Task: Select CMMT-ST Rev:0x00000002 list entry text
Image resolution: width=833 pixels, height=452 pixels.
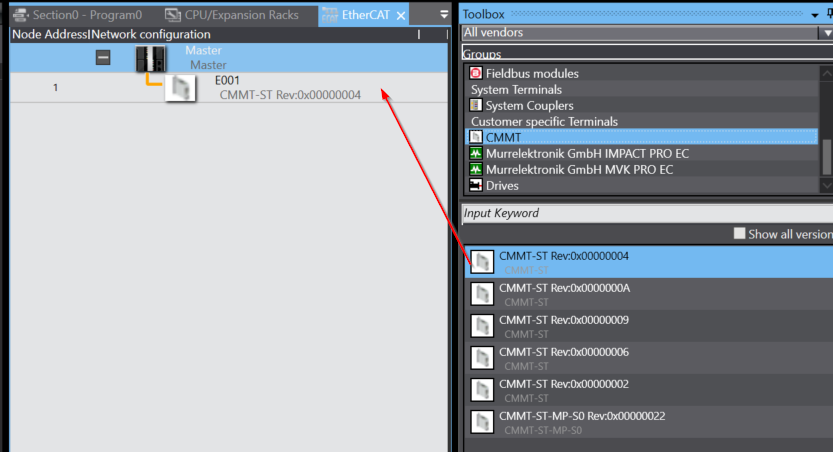Action: [x=564, y=383]
